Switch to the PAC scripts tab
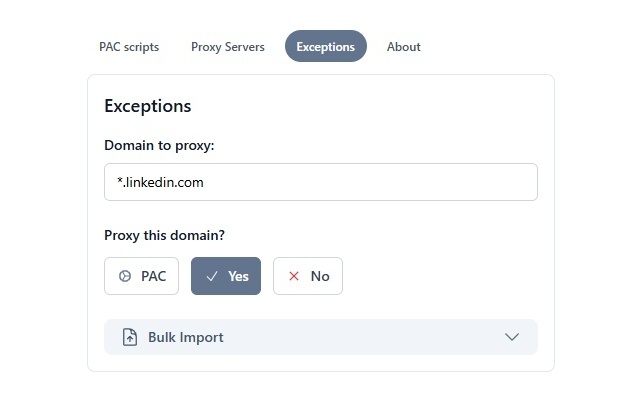640x400 pixels. (x=129, y=47)
